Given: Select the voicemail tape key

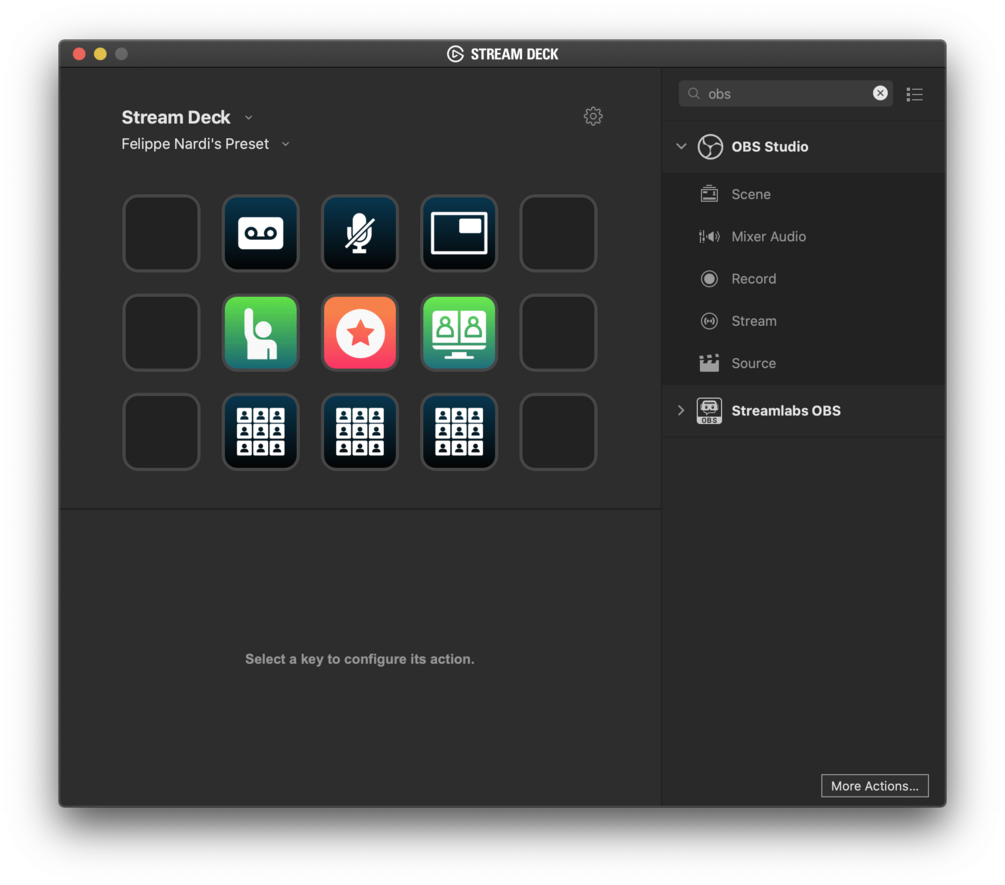Looking at the screenshot, I should (x=260, y=233).
